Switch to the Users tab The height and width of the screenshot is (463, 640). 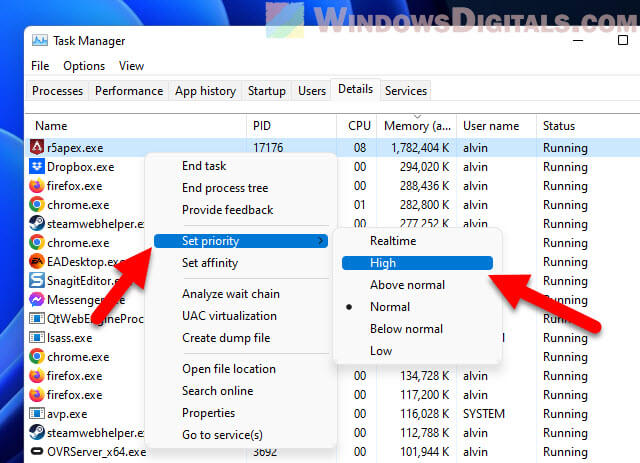312,91
